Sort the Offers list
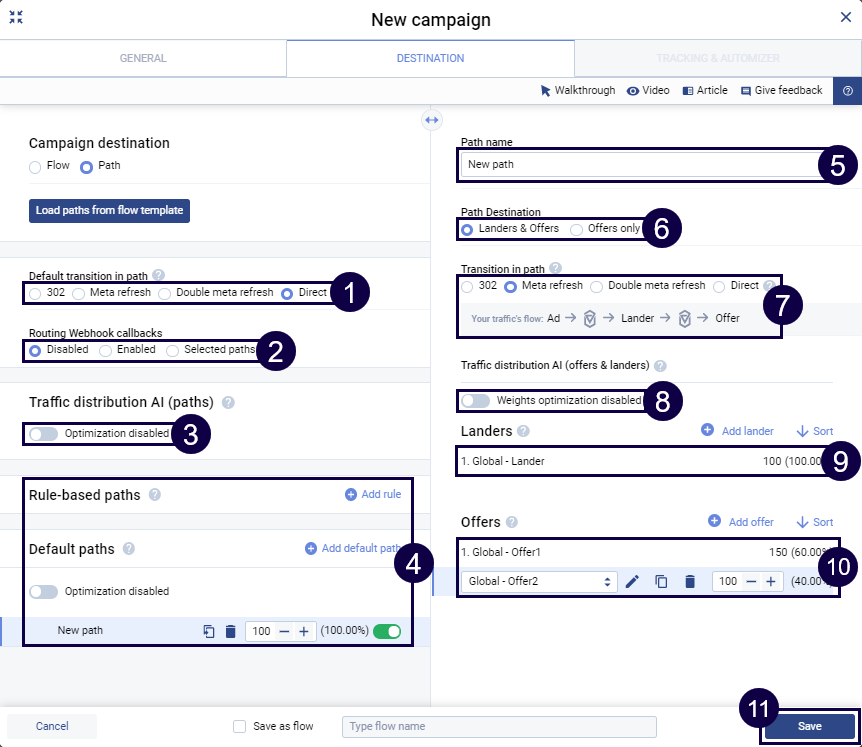 (x=814, y=522)
